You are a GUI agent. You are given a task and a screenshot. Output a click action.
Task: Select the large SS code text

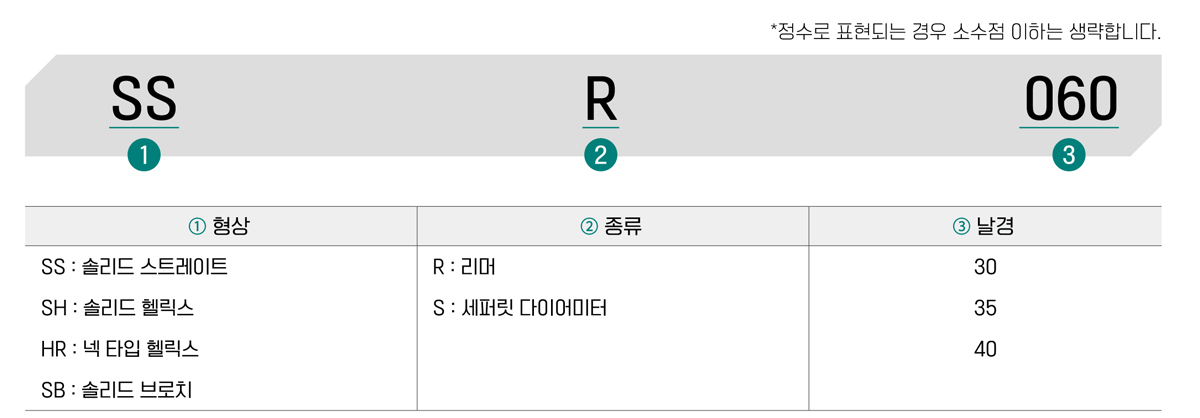coord(144,100)
